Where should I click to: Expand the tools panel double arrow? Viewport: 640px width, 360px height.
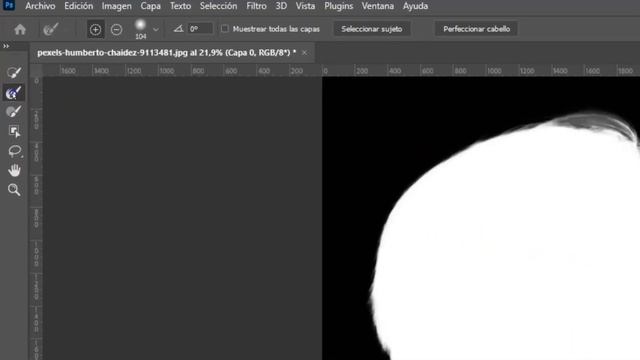pyautogui.click(x=6, y=46)
